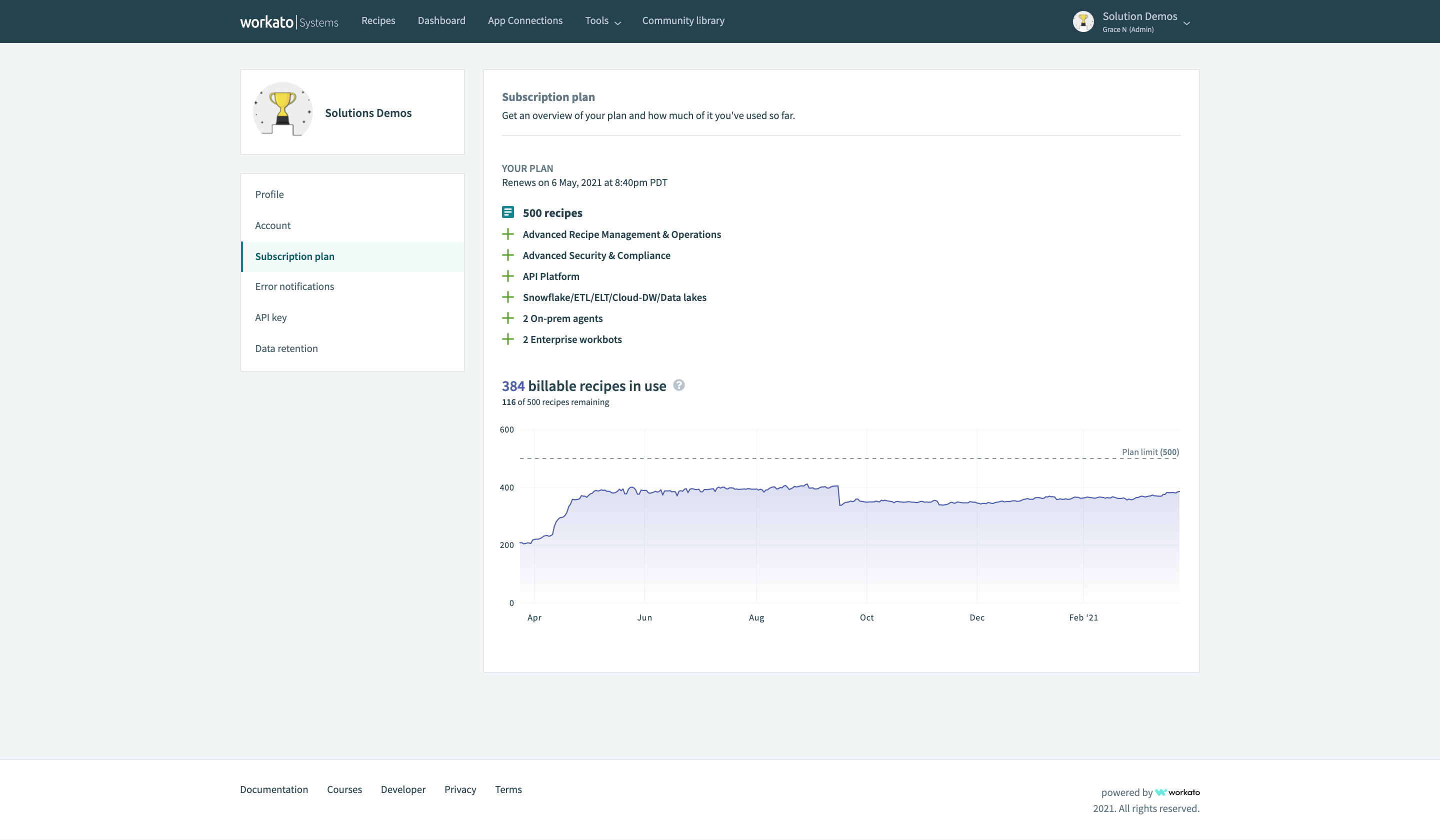Image resolution: width=1440 pixels, height=840 pixels.
Task: Open the Courses footer link
Action: pos(344,789)
